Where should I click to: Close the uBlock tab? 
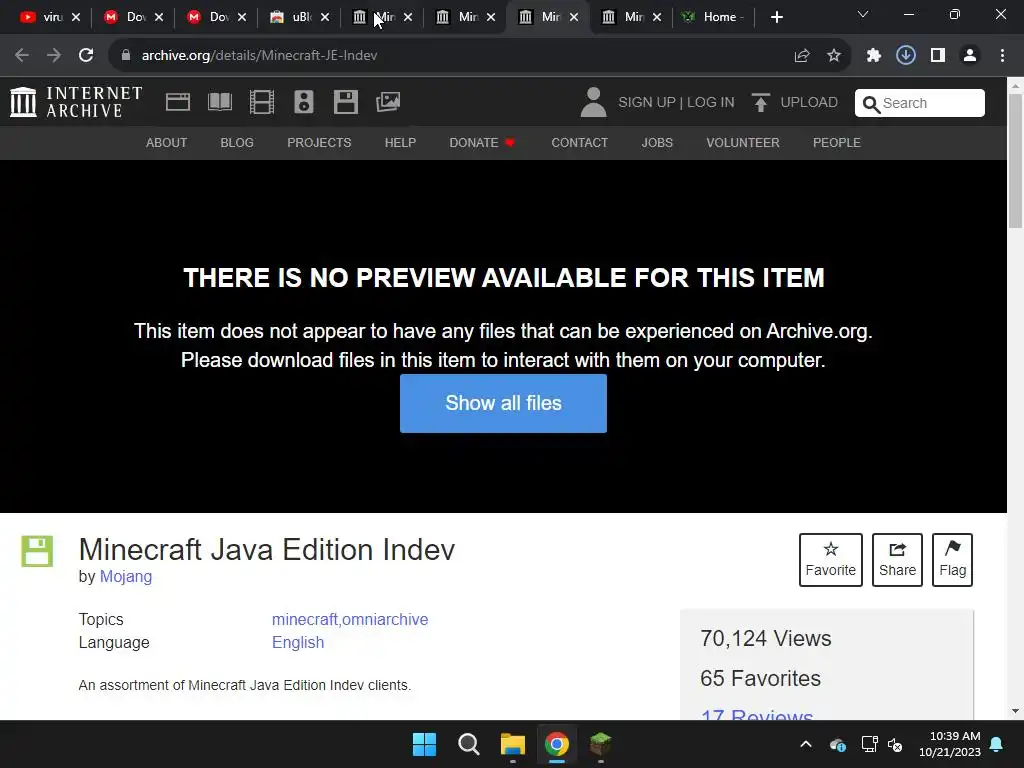[325, 17]
